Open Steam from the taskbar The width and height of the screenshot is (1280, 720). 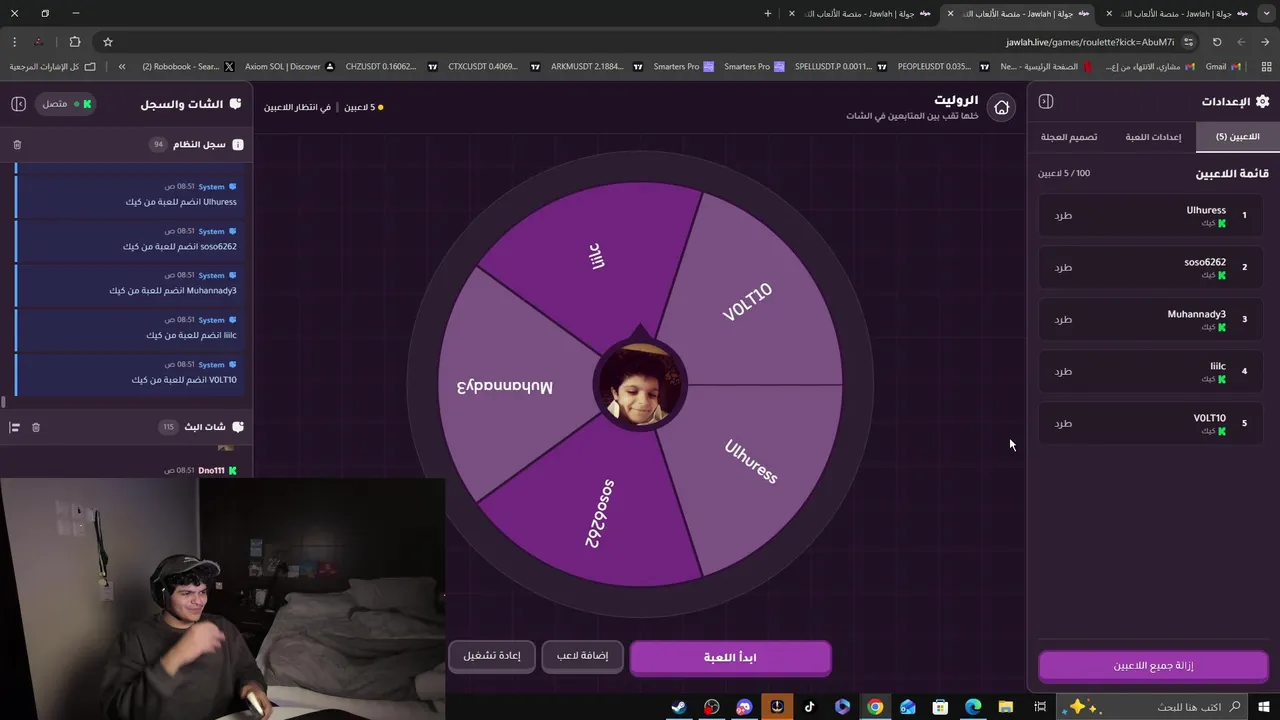(679, 707)
